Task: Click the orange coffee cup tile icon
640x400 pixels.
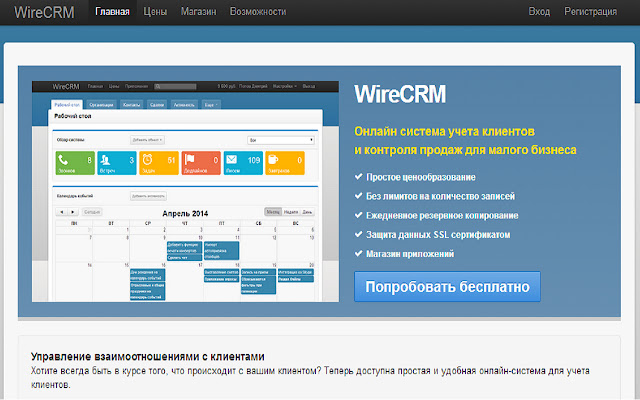Action: pos(274,159)
